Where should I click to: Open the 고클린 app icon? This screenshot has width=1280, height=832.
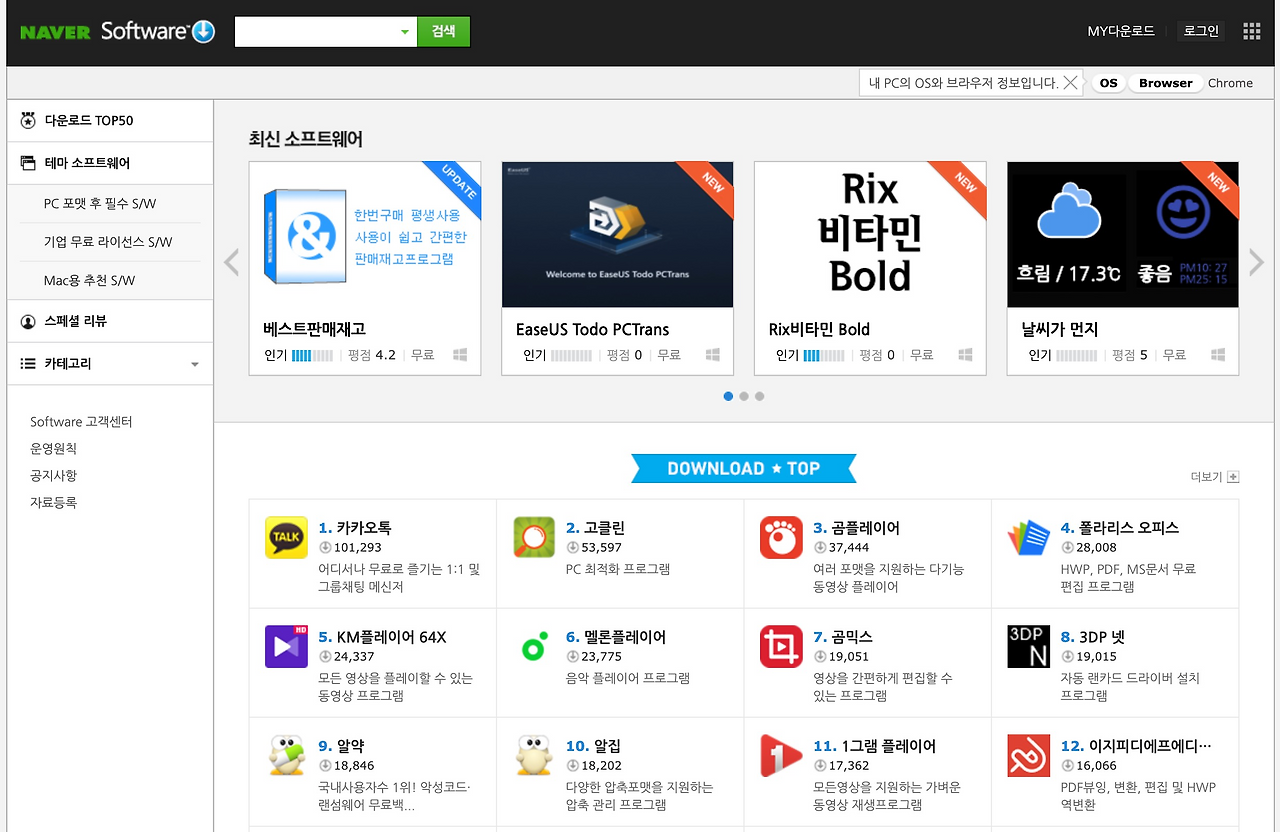(534, 537)
